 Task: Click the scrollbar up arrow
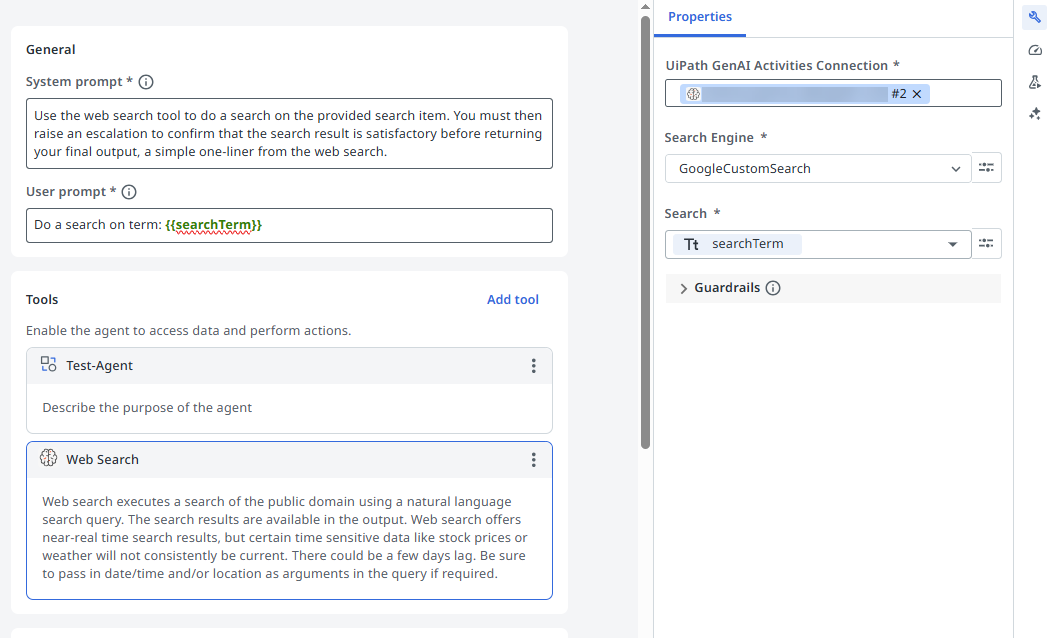(x=645, y=7)
